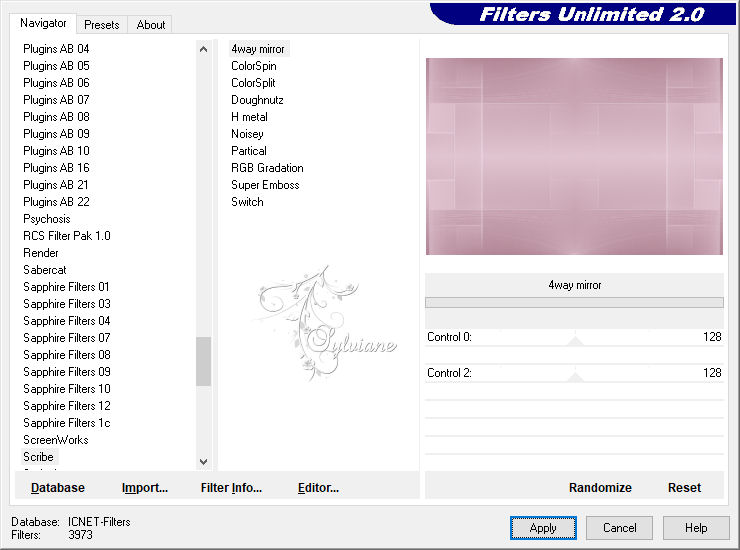Screen dimensions: 740x550
Task: Select Sapphire Filters 01
Action: [66, 287]
